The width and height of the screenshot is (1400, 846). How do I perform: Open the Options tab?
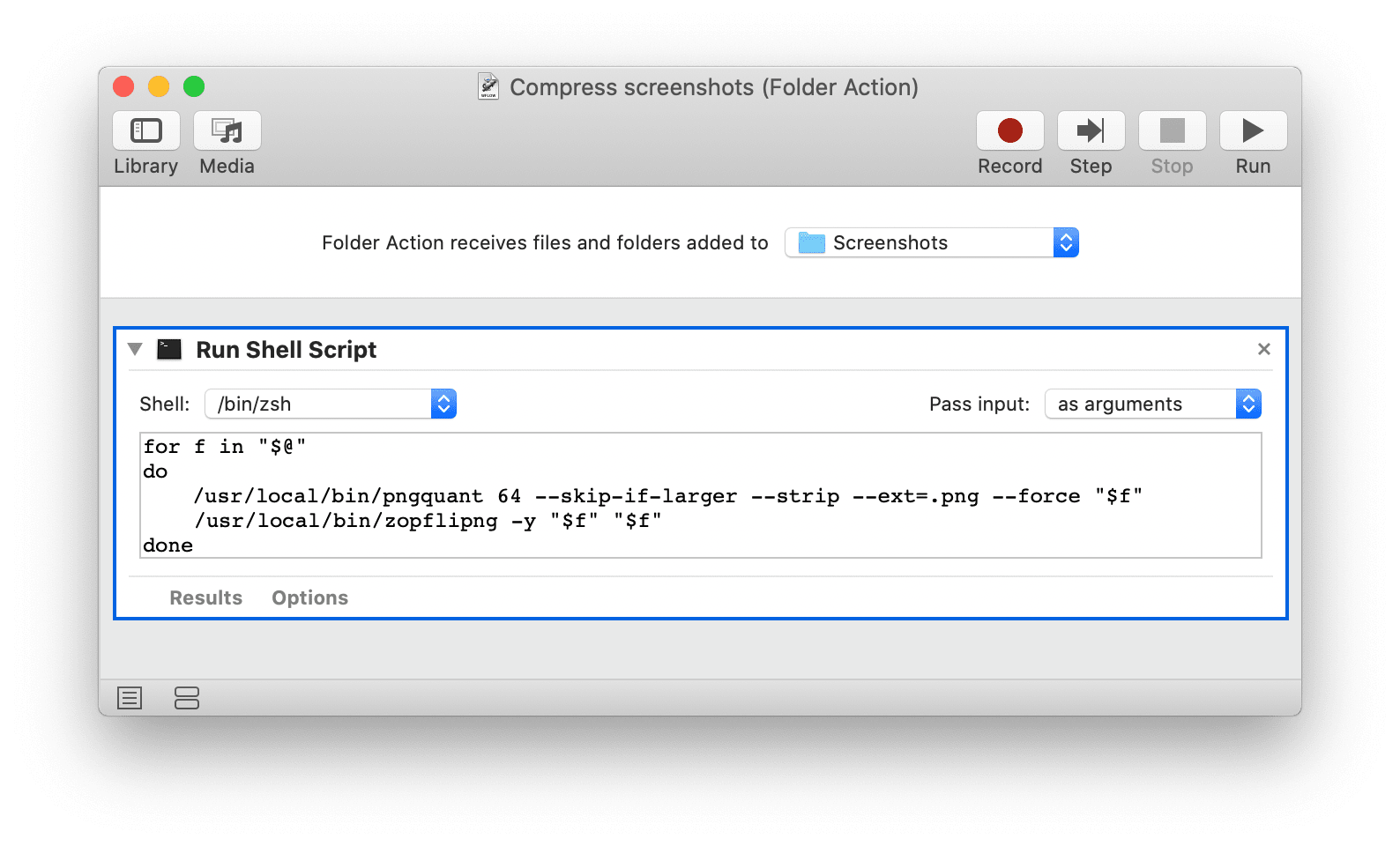click(309, 598)
